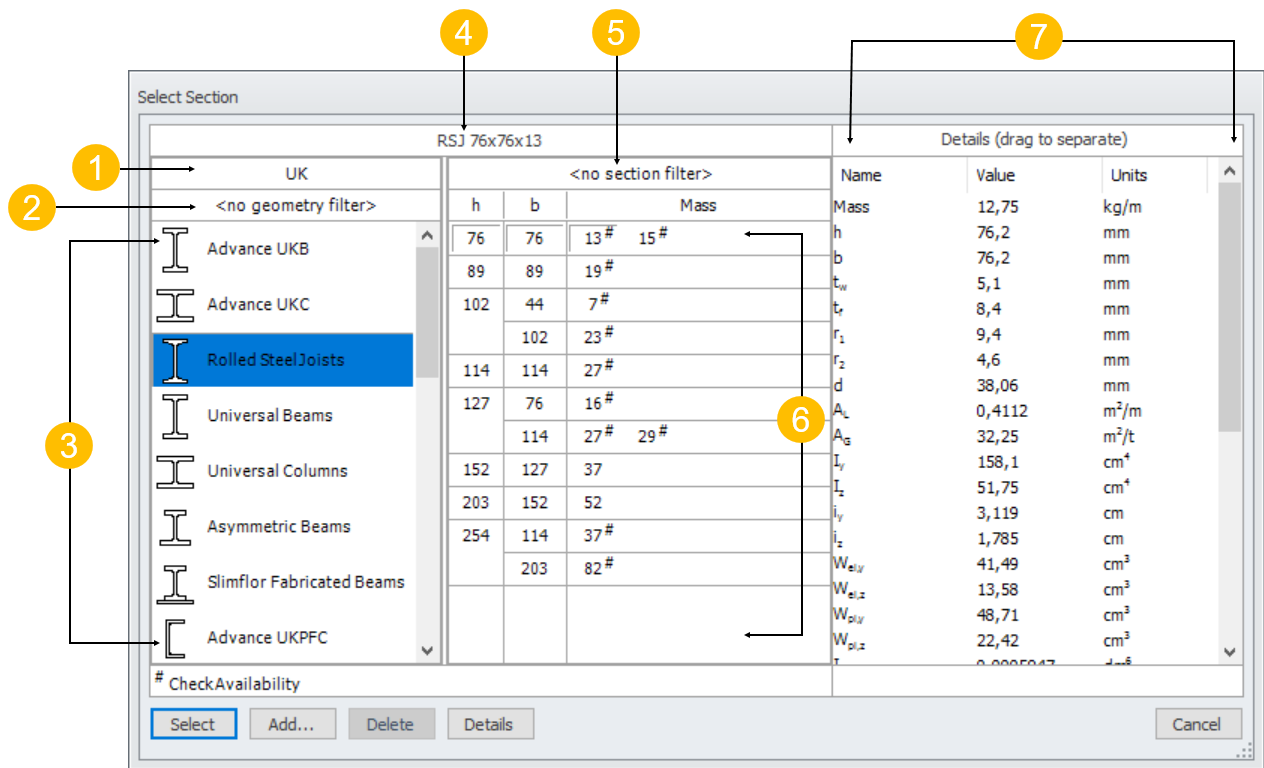Click the Universal Beams I-profile icon
Viewport: 1264px width, 768px height.
[175, 415]
